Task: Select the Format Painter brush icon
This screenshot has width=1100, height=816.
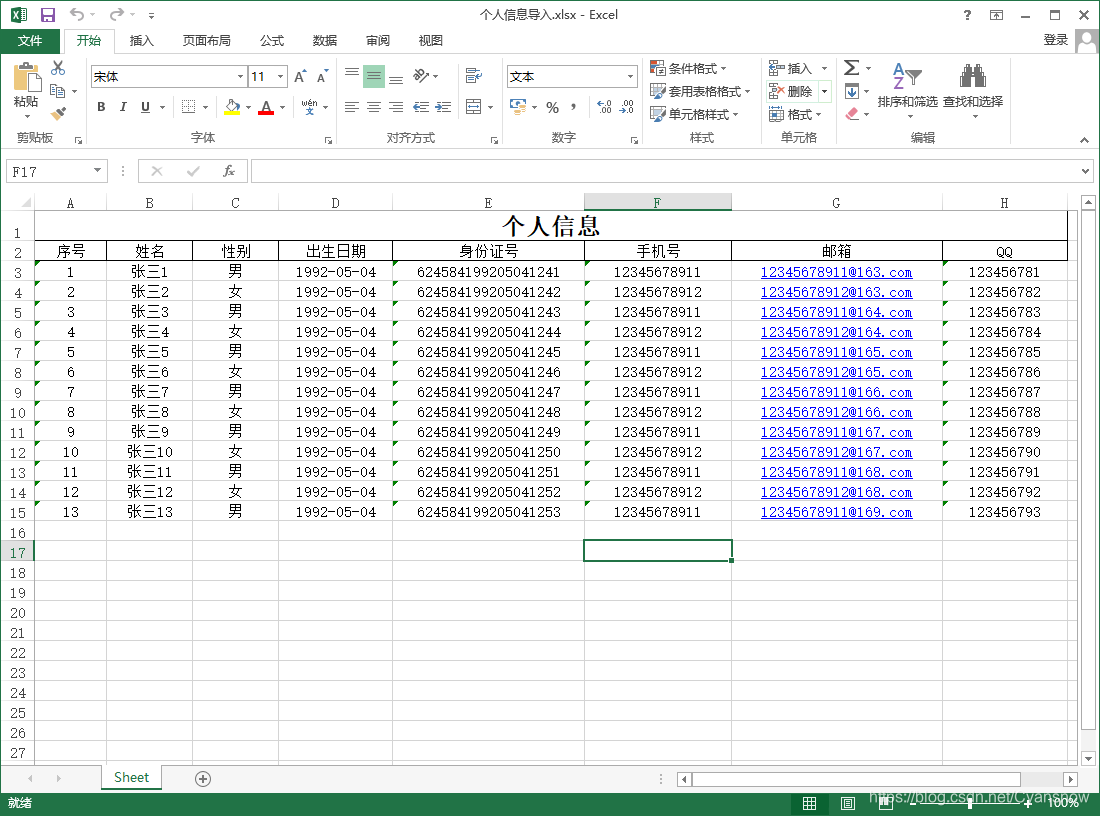Action: click(x=58, y=113)
